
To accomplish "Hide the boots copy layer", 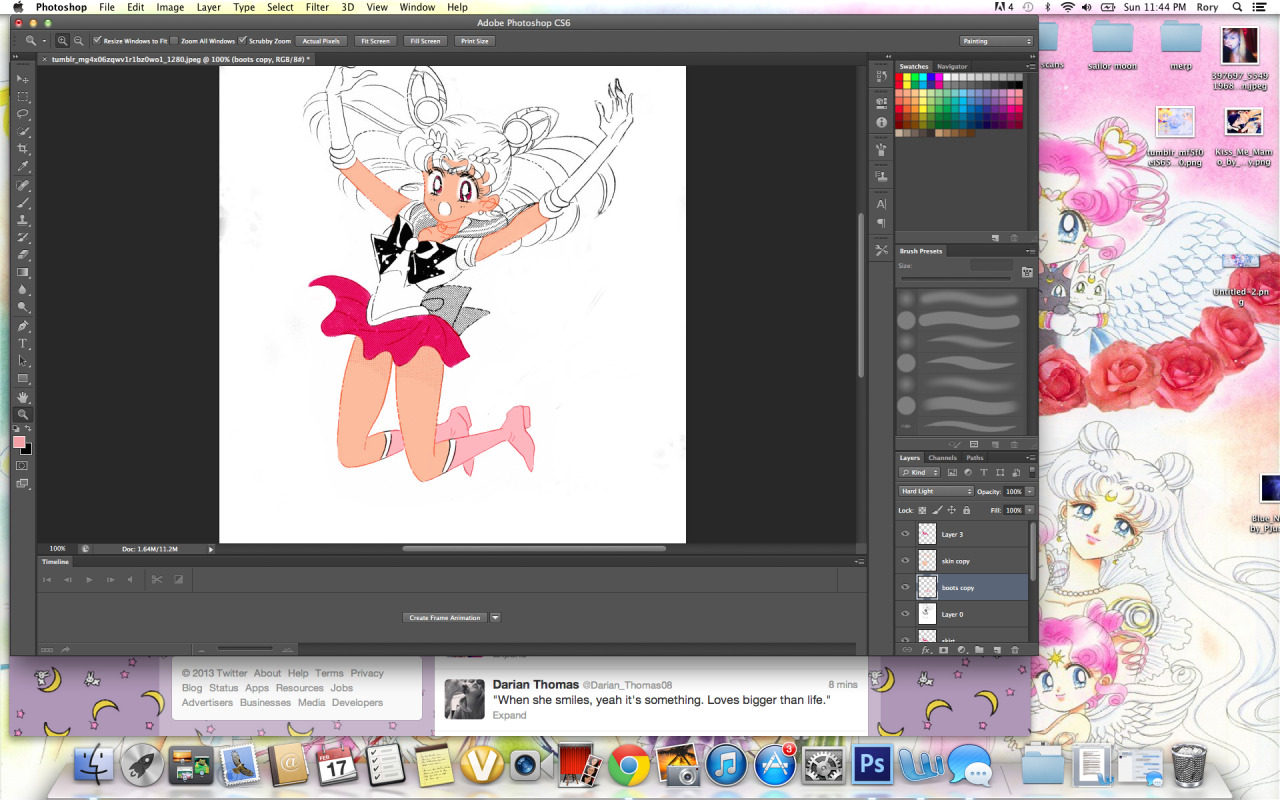I will pos(905,587).
